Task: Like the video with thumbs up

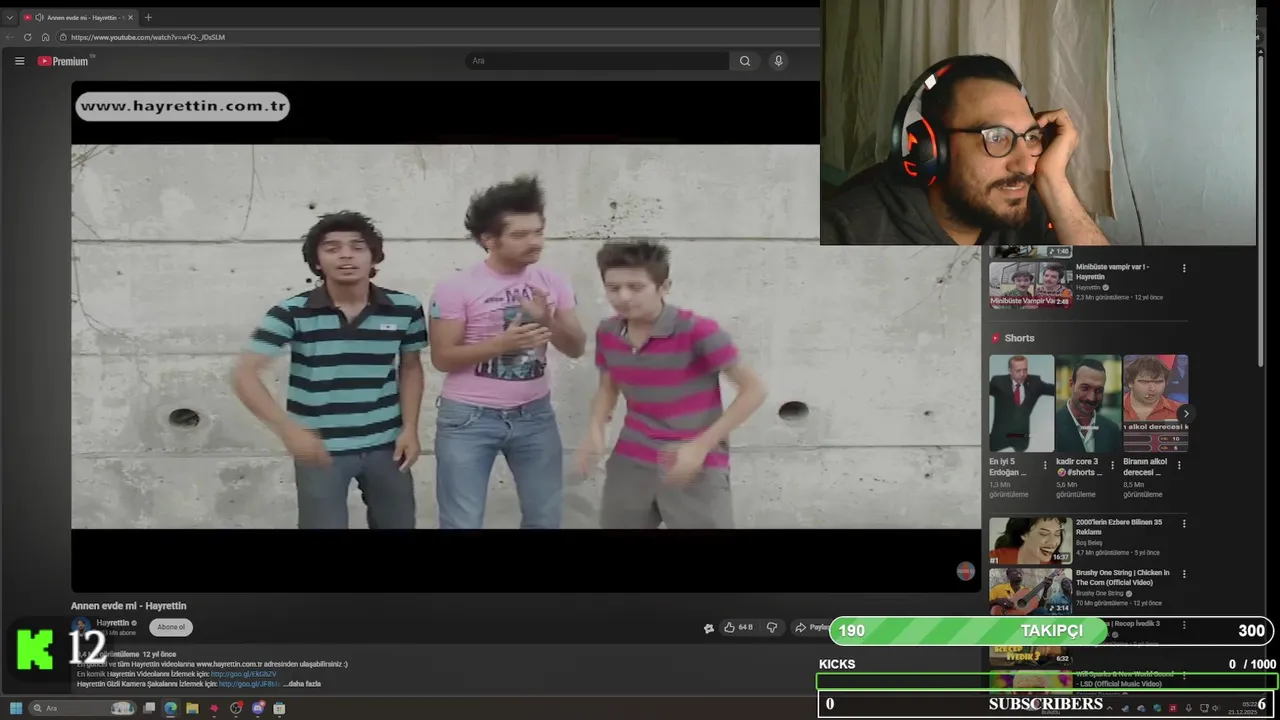Action: 738,627
